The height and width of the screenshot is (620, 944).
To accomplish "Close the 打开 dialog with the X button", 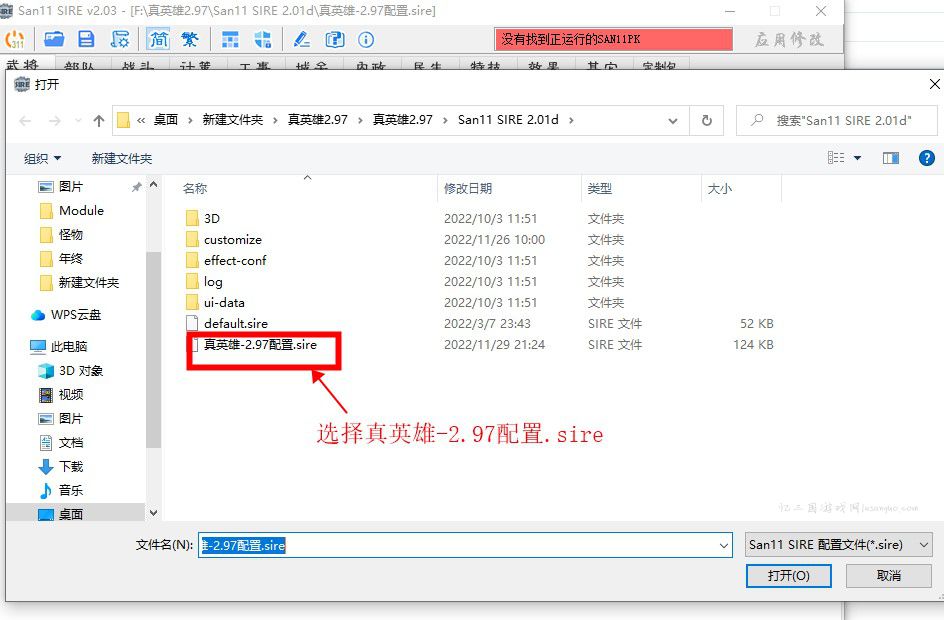I will click(934, 84).
